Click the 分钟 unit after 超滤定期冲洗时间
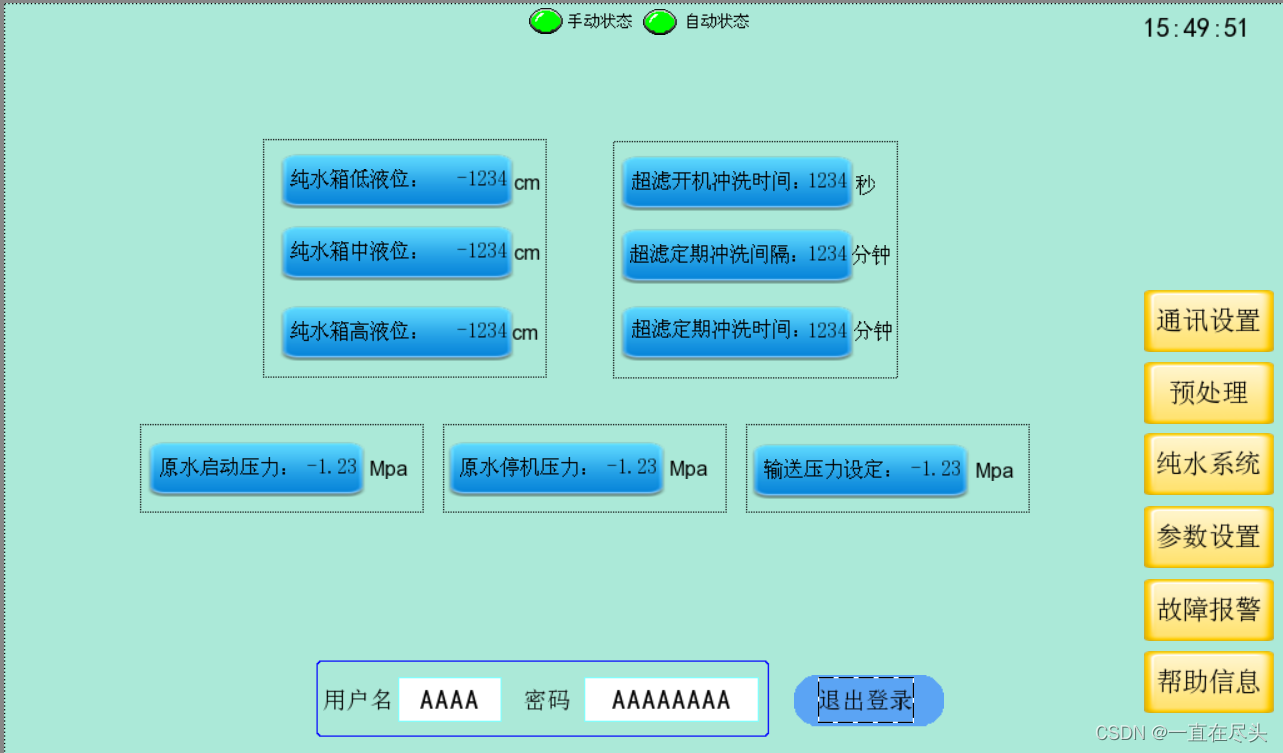 tap(872, 331)
